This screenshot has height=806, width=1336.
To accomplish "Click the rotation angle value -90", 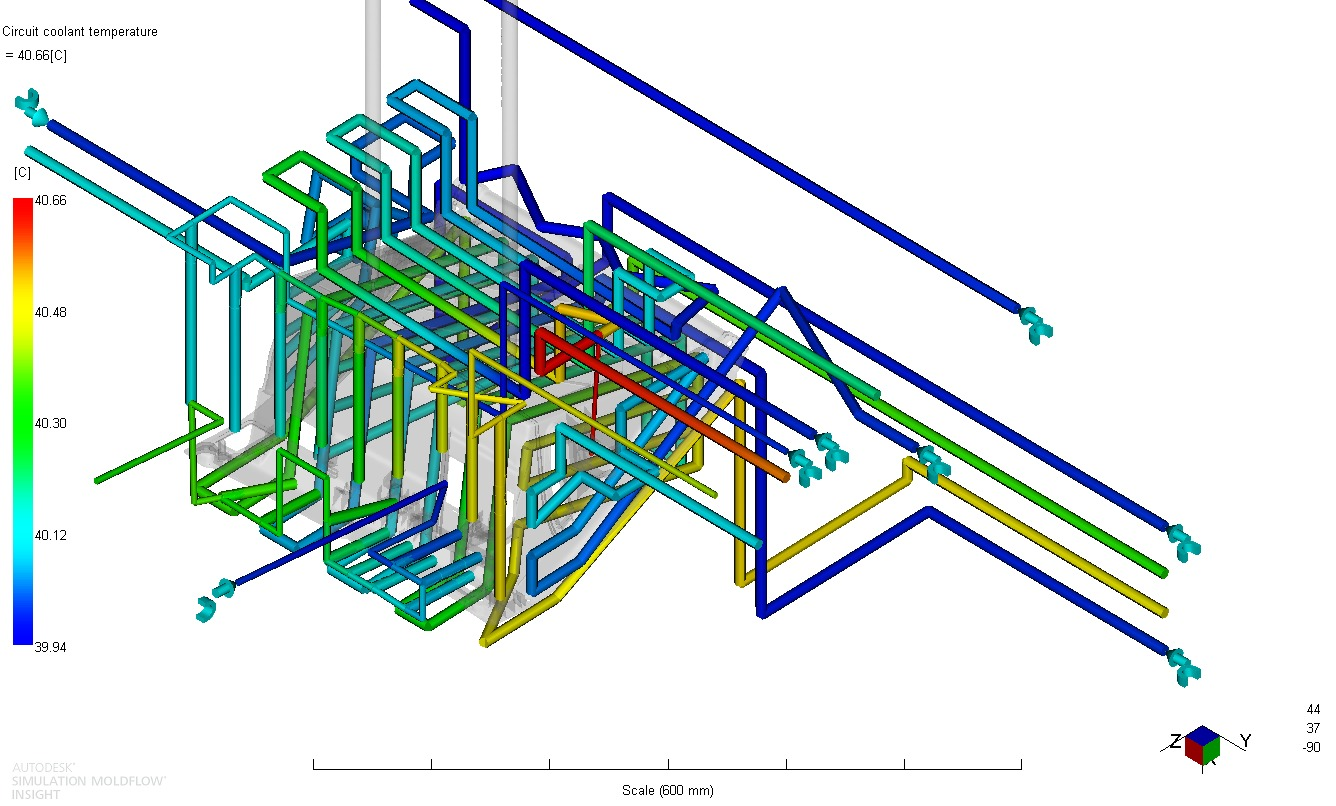I will click(x=1311, y=747).
